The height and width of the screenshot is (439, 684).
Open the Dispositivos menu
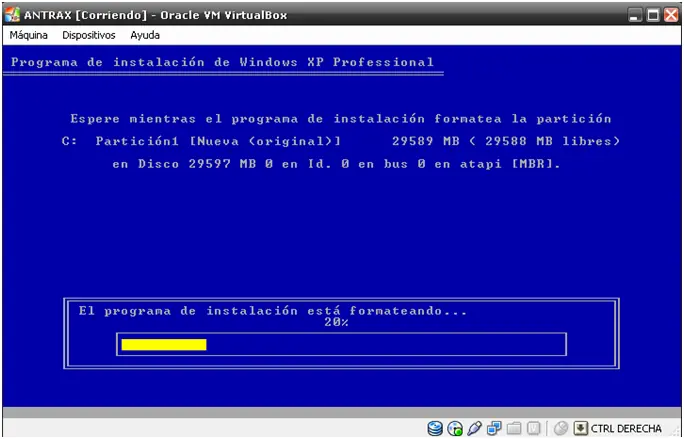[89, 35]
